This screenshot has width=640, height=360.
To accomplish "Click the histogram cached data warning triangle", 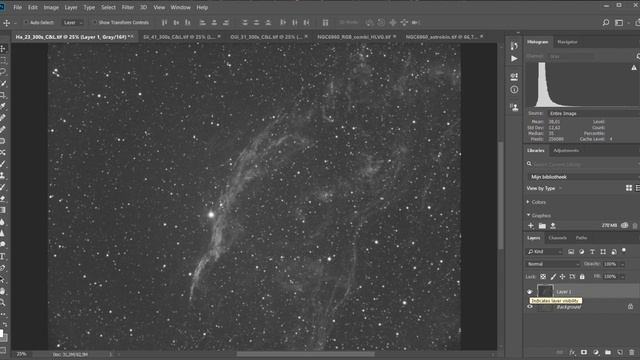I will pos(634,68).
